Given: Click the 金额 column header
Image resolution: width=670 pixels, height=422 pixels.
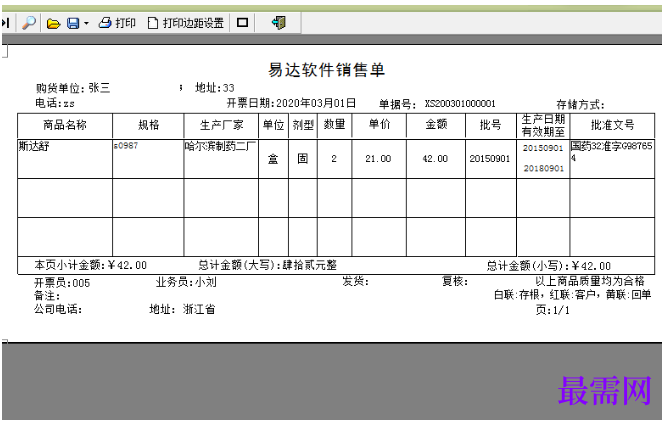Looking at the screenshot, I should click(x=436, y=124).
